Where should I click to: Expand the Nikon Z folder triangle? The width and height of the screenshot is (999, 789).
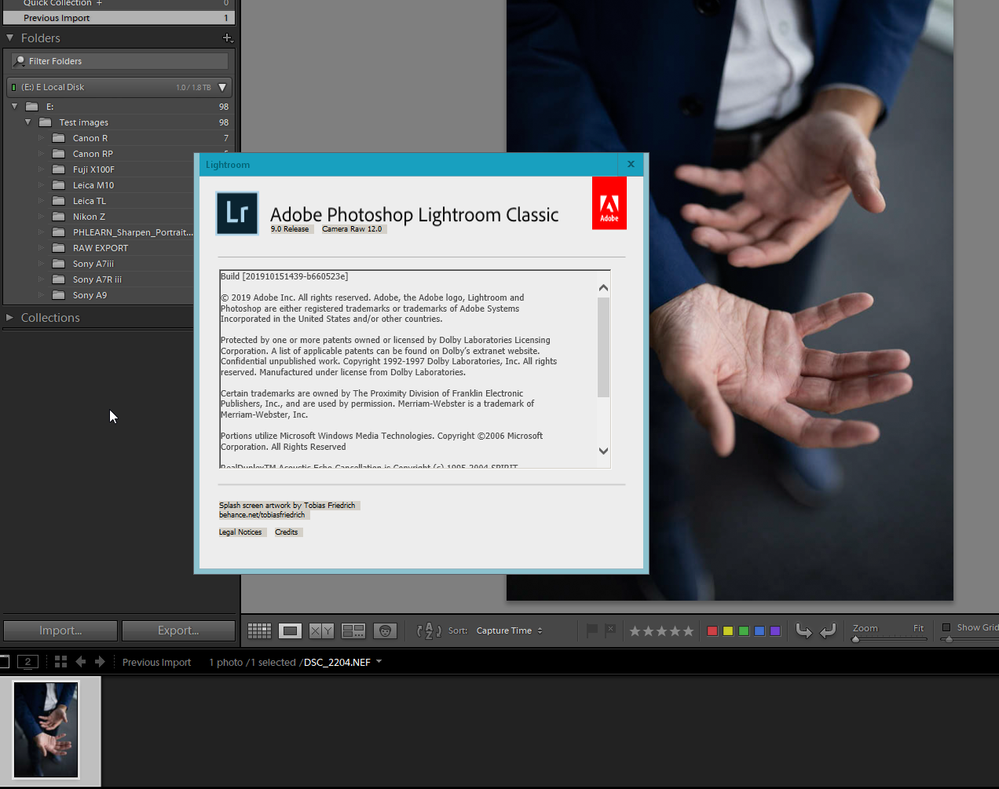[41, 217]
